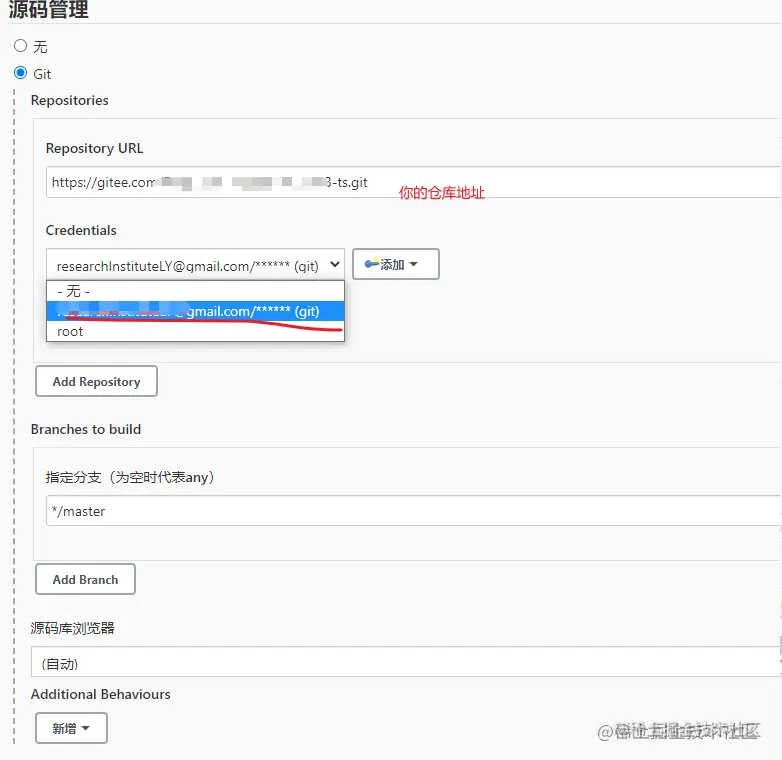This screenshot has width=782, height=760.
Task: Click the key icon on 添加 button
Action: click(x=372, y=264)
